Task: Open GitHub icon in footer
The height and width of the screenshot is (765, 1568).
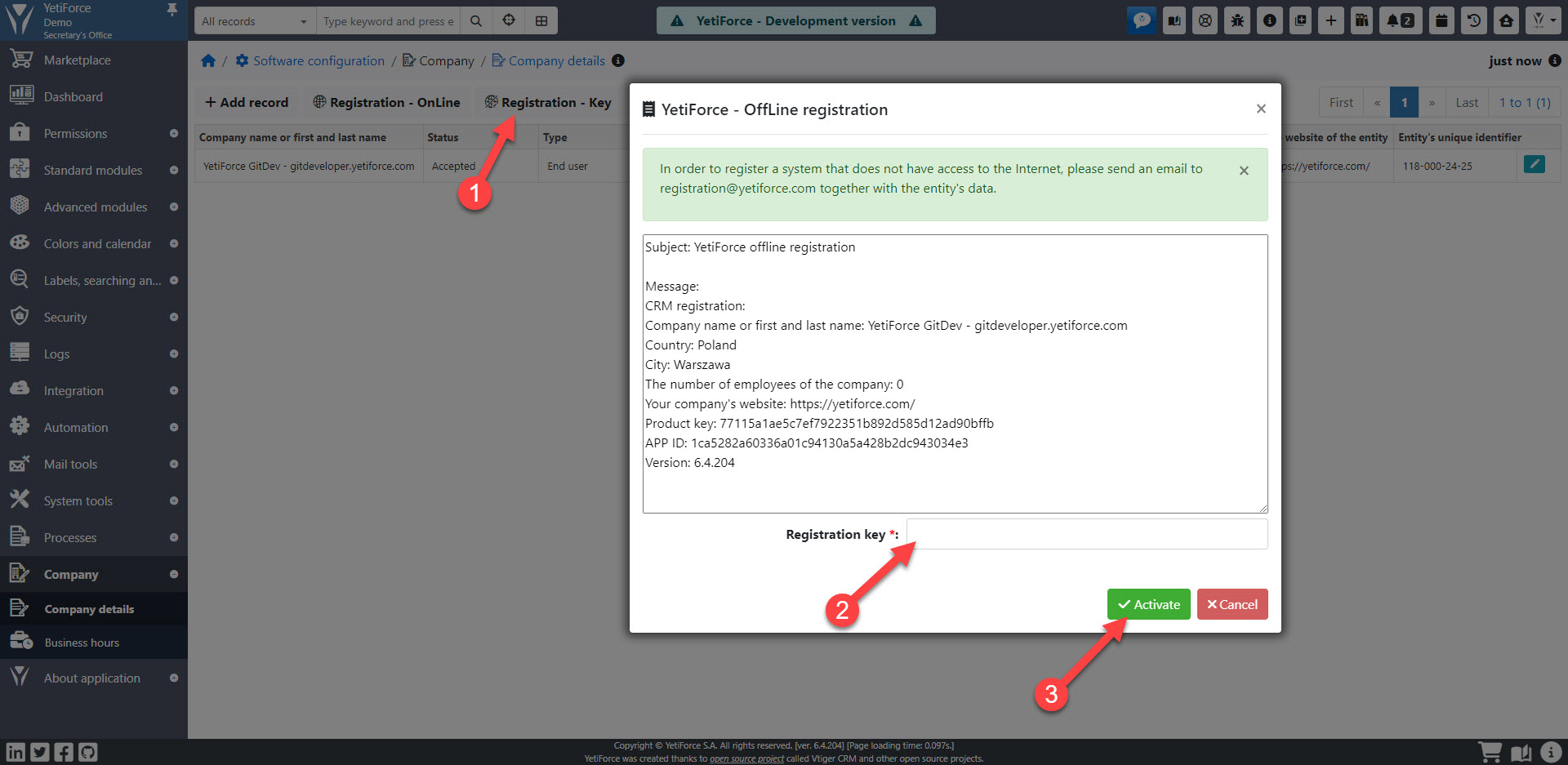Action: [87, 752]
